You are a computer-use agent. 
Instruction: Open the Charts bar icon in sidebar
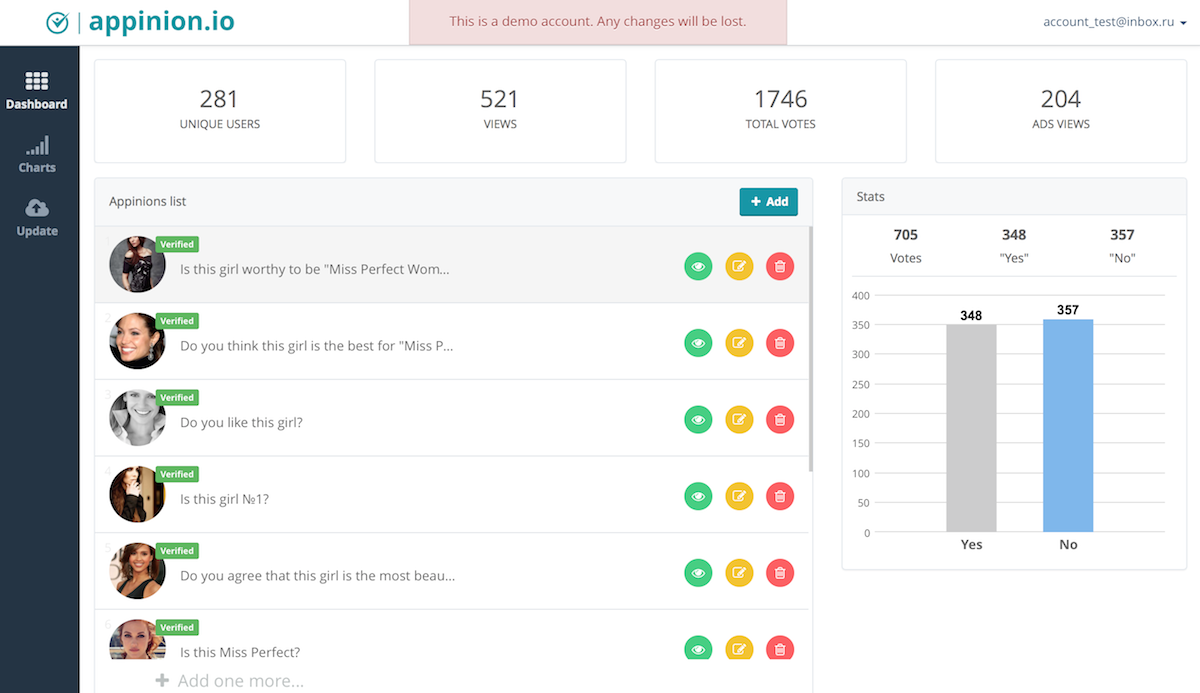click(x=37, y=147)
